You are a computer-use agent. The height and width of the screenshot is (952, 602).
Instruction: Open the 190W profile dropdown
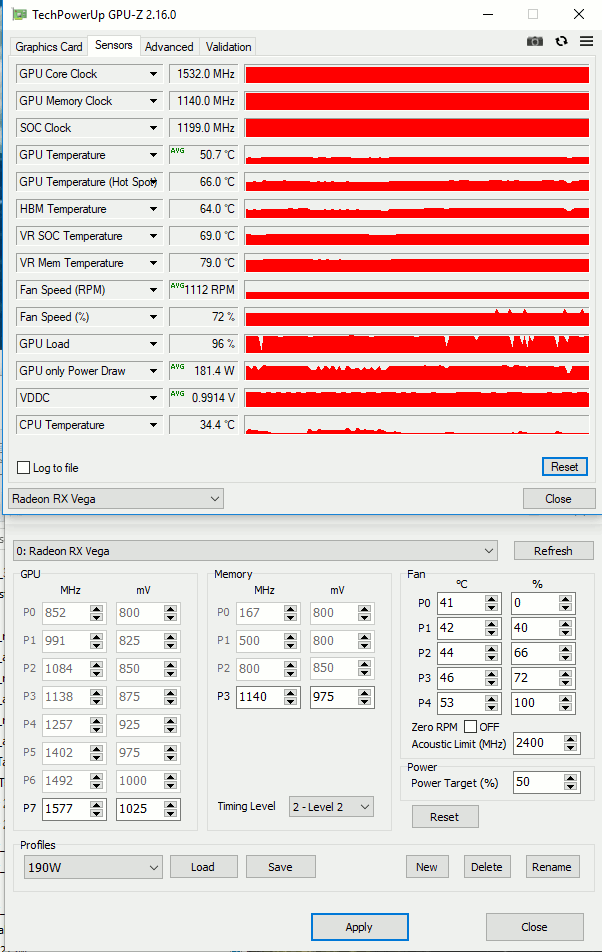(x=93, y=867)
